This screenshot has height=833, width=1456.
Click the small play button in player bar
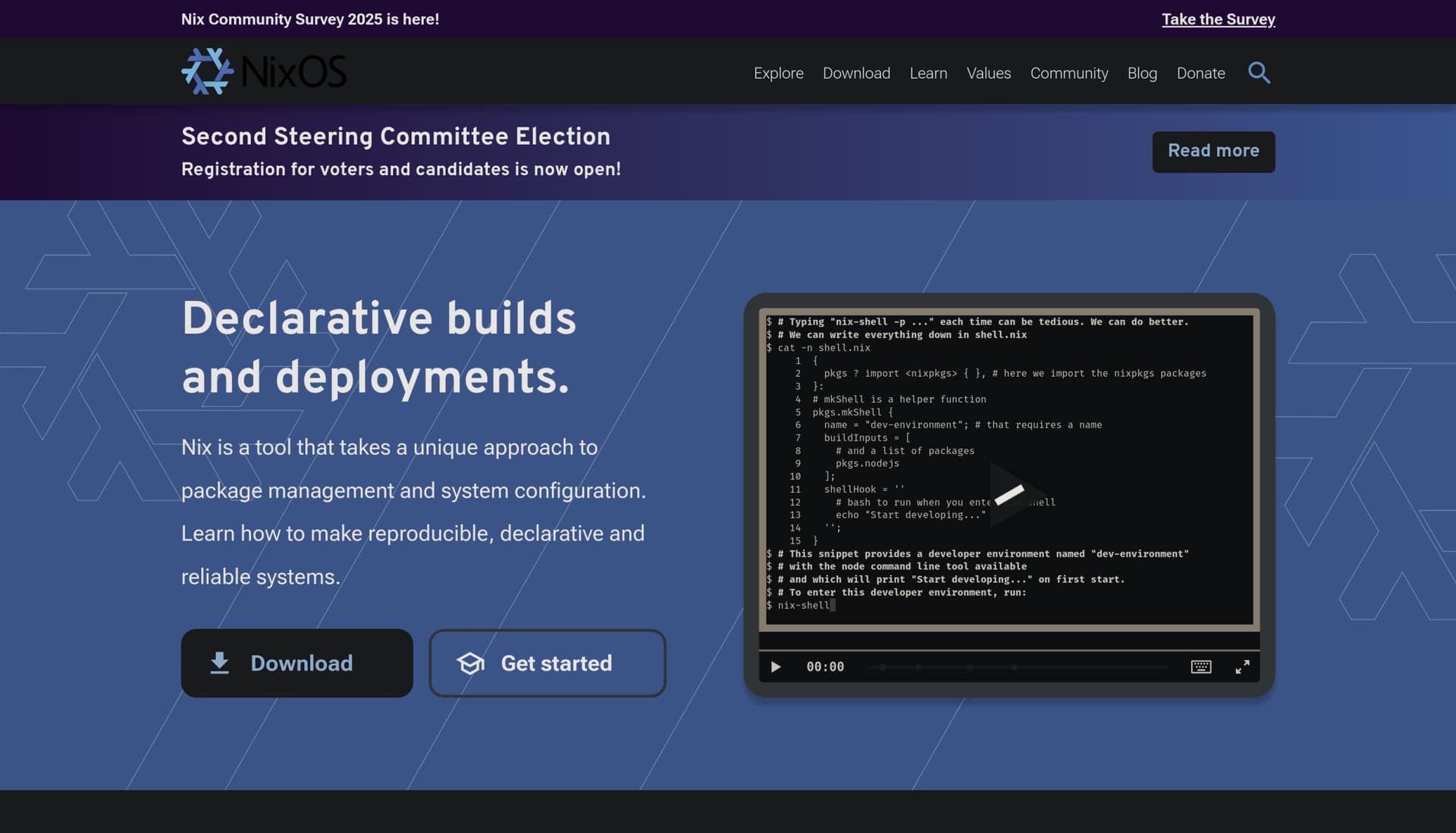[x=776, y=667]
